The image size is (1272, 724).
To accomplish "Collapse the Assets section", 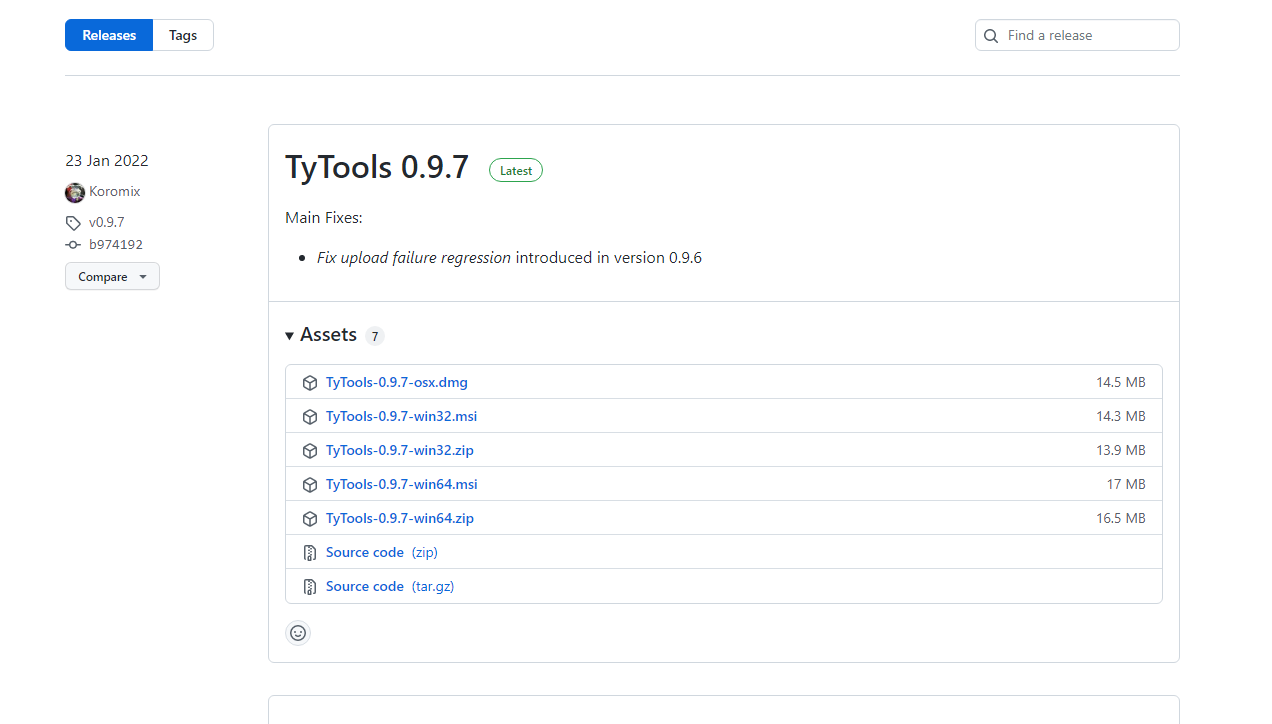I will pos(289,335).
